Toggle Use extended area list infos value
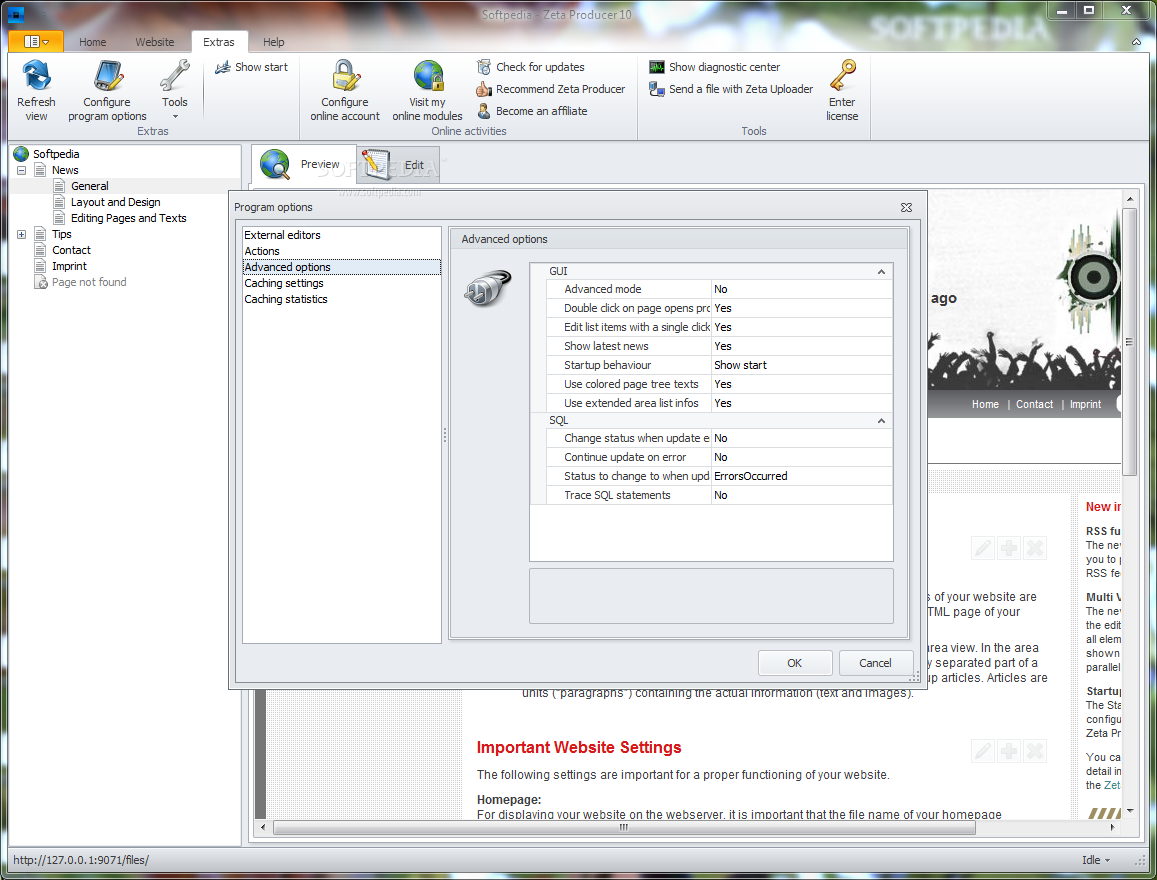Screen dimensions: 1157x880 click(x=801, y=403)
